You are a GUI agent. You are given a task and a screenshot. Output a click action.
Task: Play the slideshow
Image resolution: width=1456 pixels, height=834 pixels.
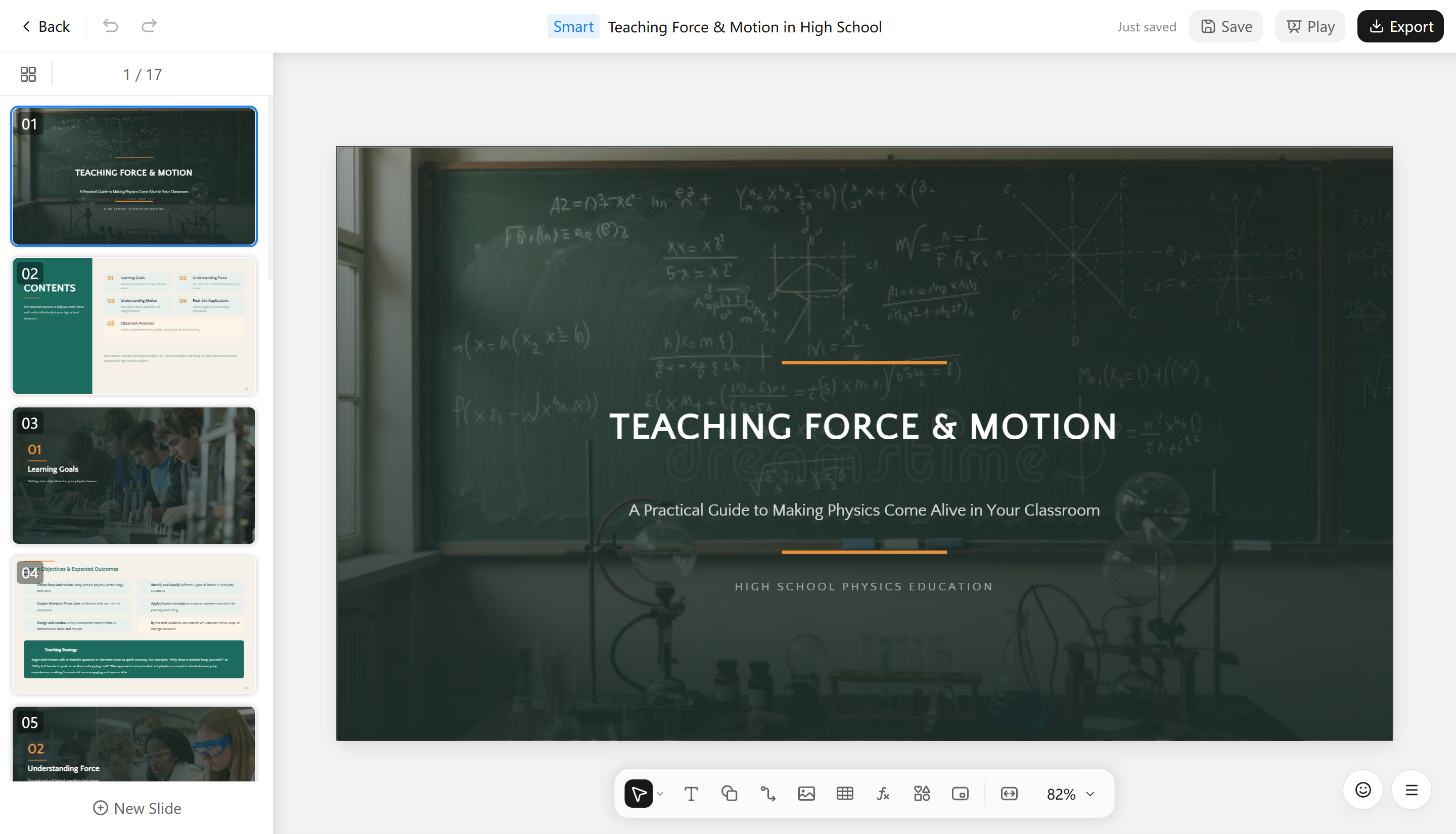(x=1310, y=26)
